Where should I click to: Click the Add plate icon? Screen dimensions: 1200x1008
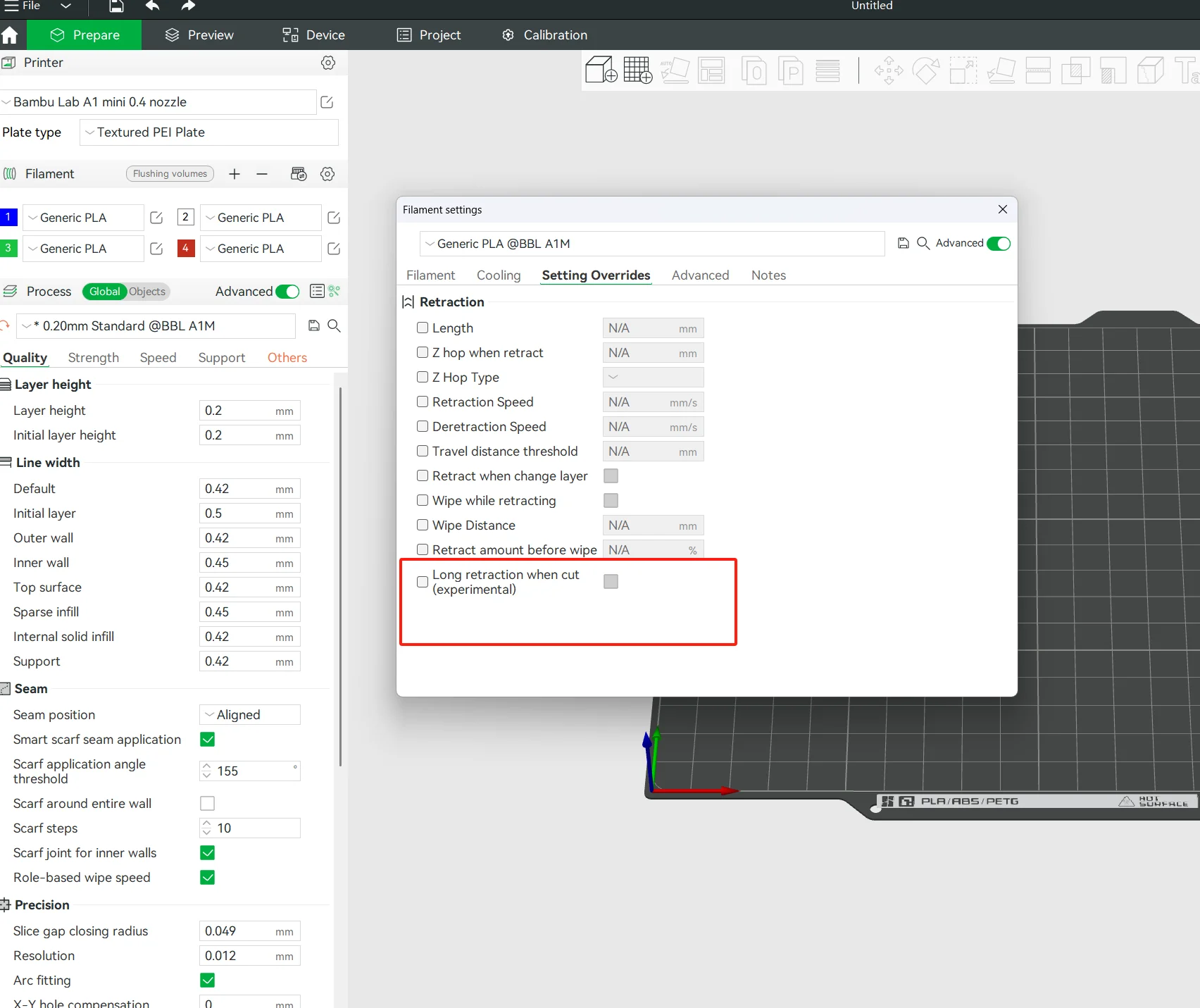click(x=638, y=70)
